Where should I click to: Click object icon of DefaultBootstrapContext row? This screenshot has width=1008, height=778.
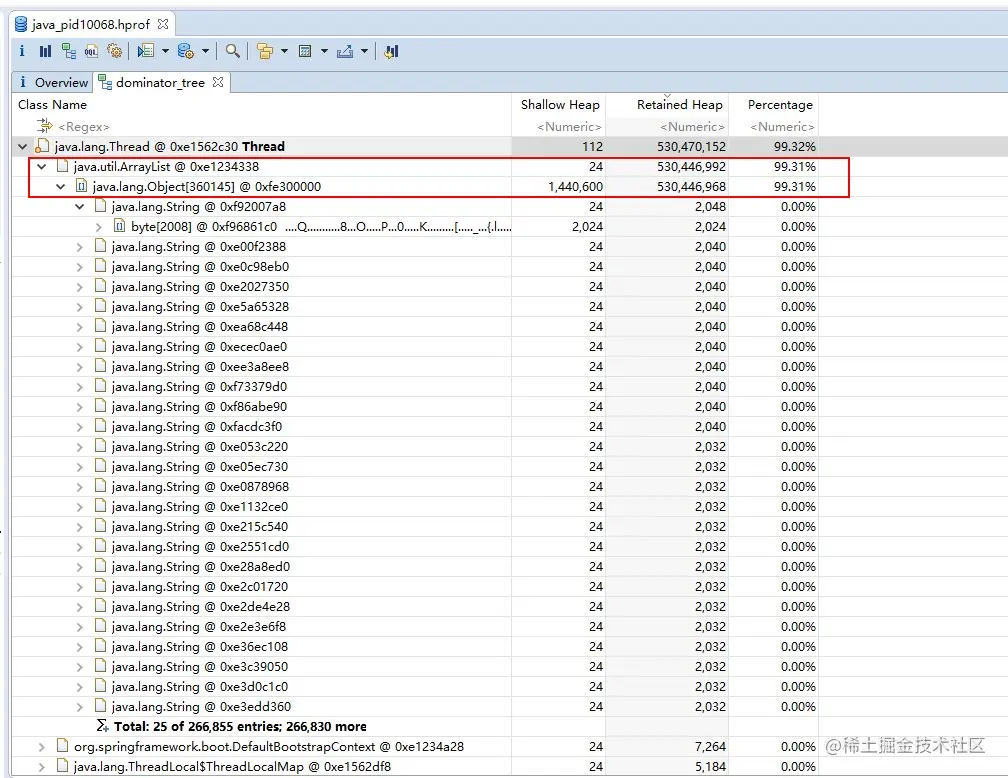pyautogui.click(x=62, y=745)
